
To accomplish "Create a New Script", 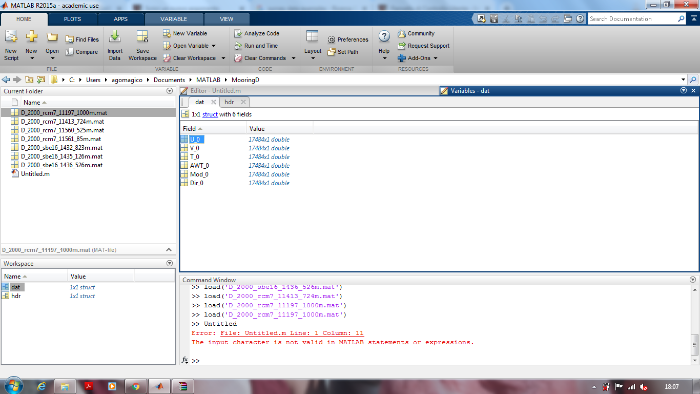I will click(x=11, y=46).
